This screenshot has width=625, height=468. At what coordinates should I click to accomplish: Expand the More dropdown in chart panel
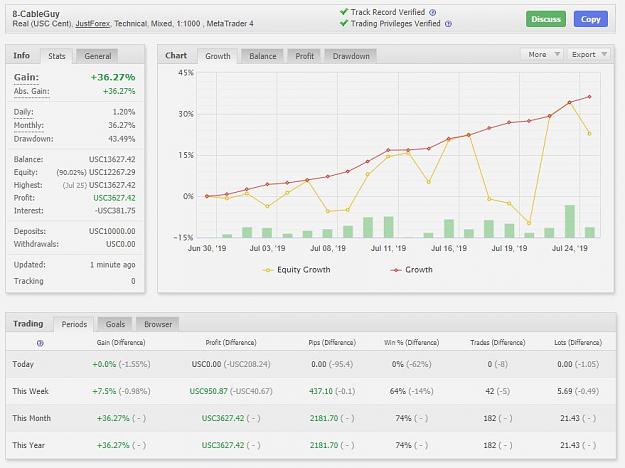click(542, 54)
